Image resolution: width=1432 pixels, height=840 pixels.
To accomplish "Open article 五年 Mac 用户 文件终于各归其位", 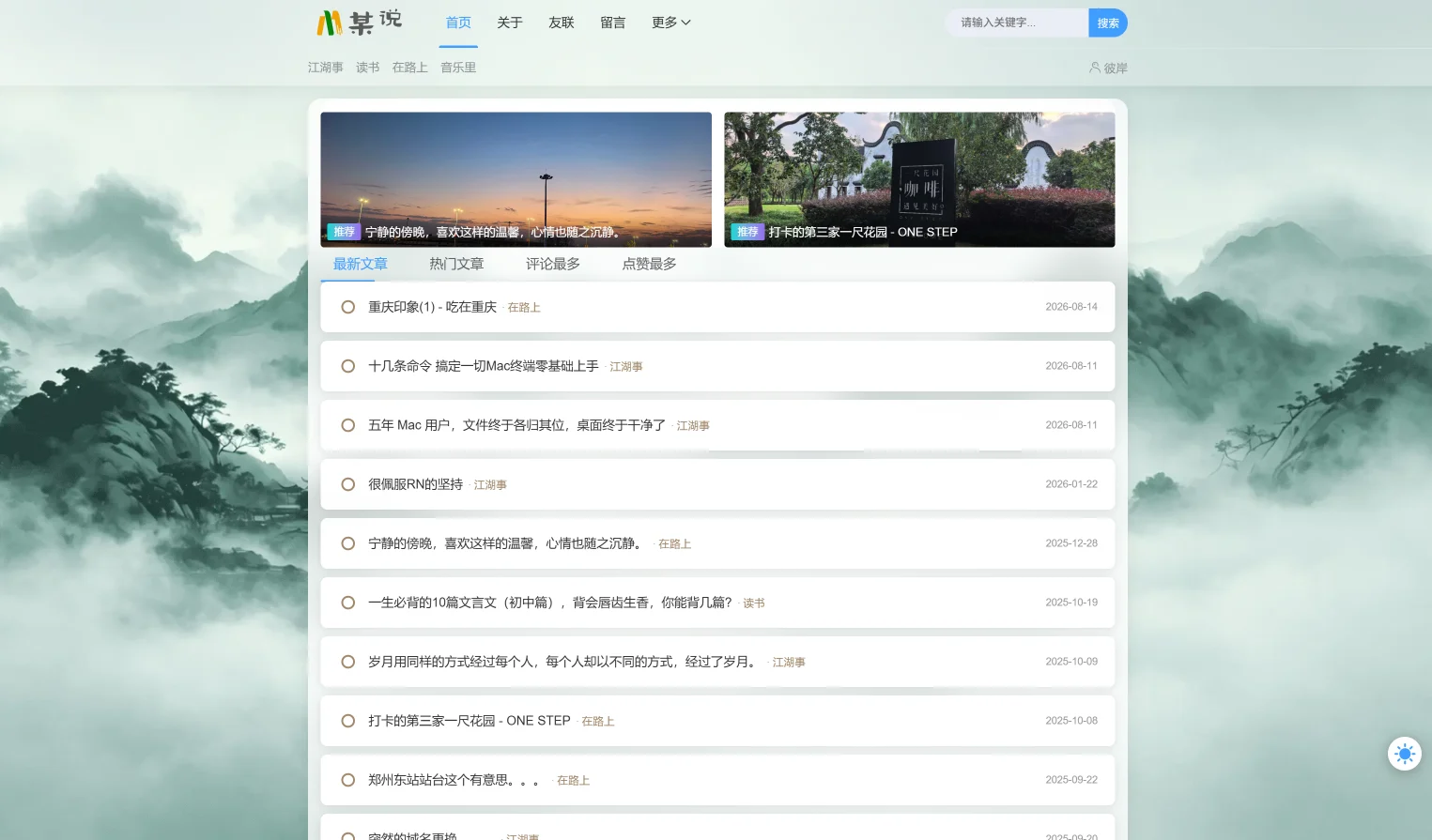I will 517,425.
